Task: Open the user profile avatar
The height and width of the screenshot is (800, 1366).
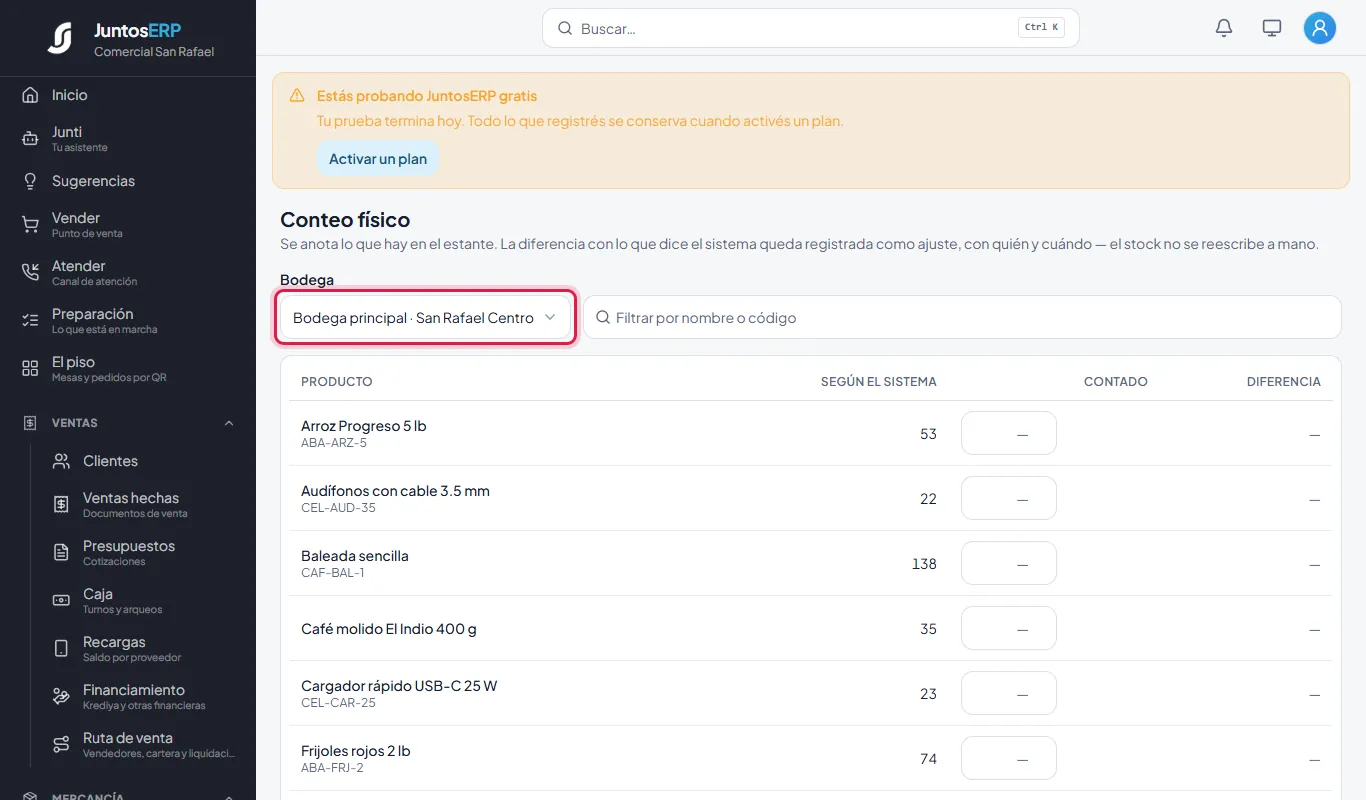Action: coord(1320,28)
